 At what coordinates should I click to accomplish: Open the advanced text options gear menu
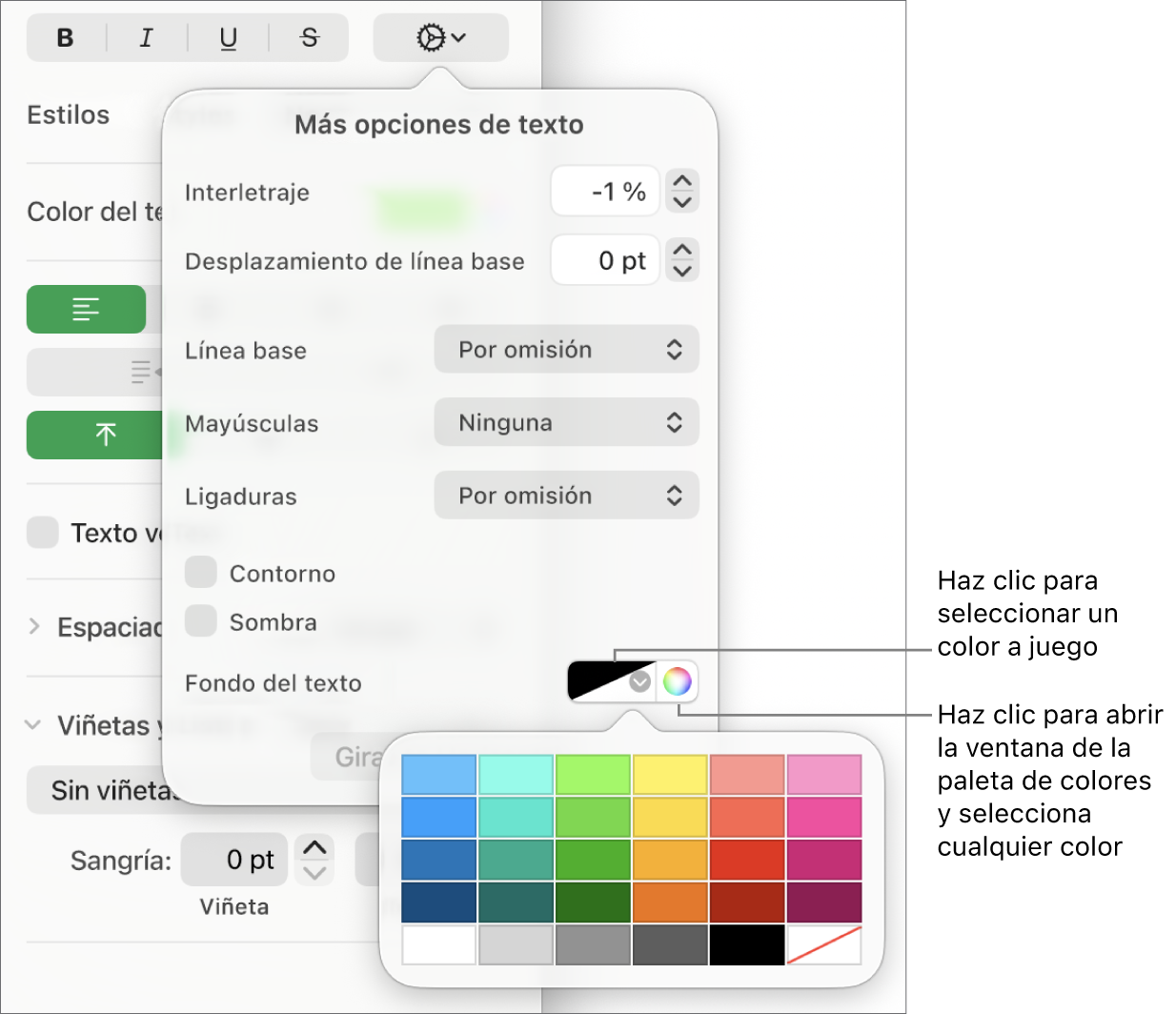point(440,38)
